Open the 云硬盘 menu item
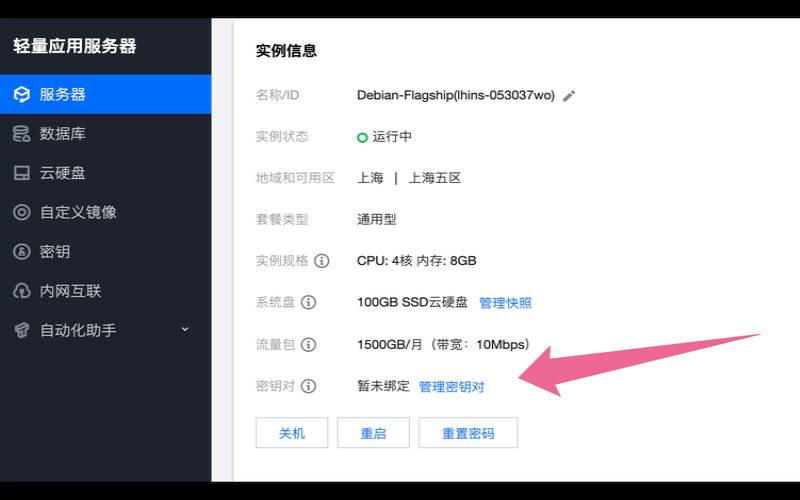Viewport: 800px width, 500px height. point(106,173)
